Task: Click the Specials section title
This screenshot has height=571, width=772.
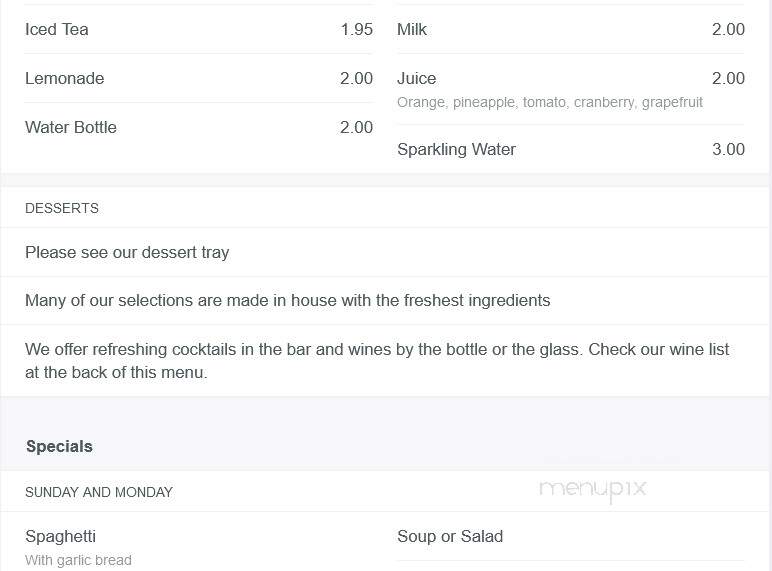Action: pyautogui.click(x=59, y=446)
